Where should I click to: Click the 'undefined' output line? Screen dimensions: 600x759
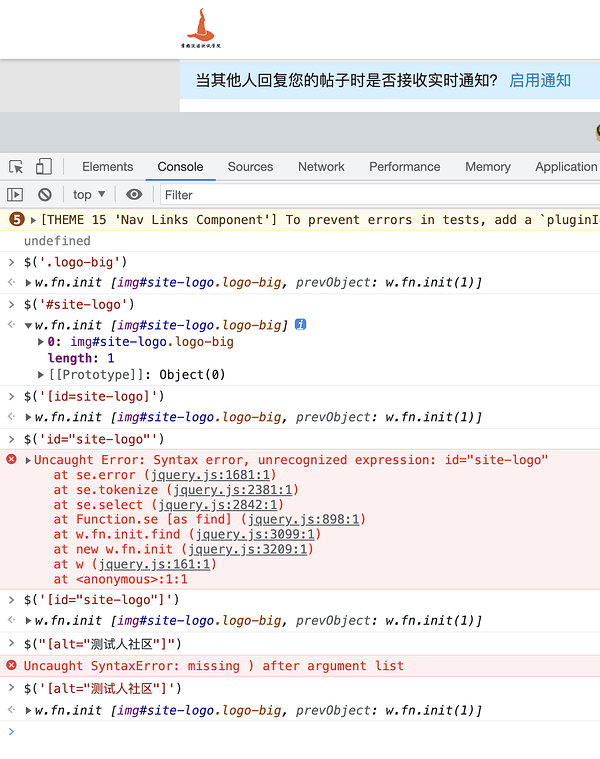57,241
